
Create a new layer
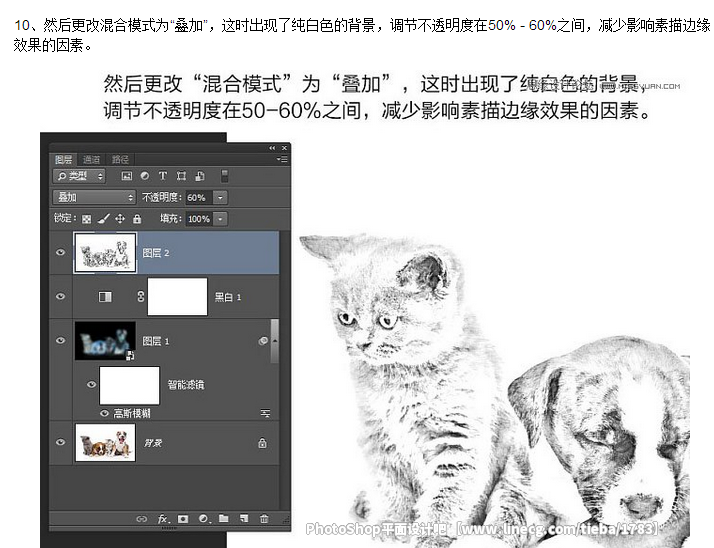coord(244,518)
